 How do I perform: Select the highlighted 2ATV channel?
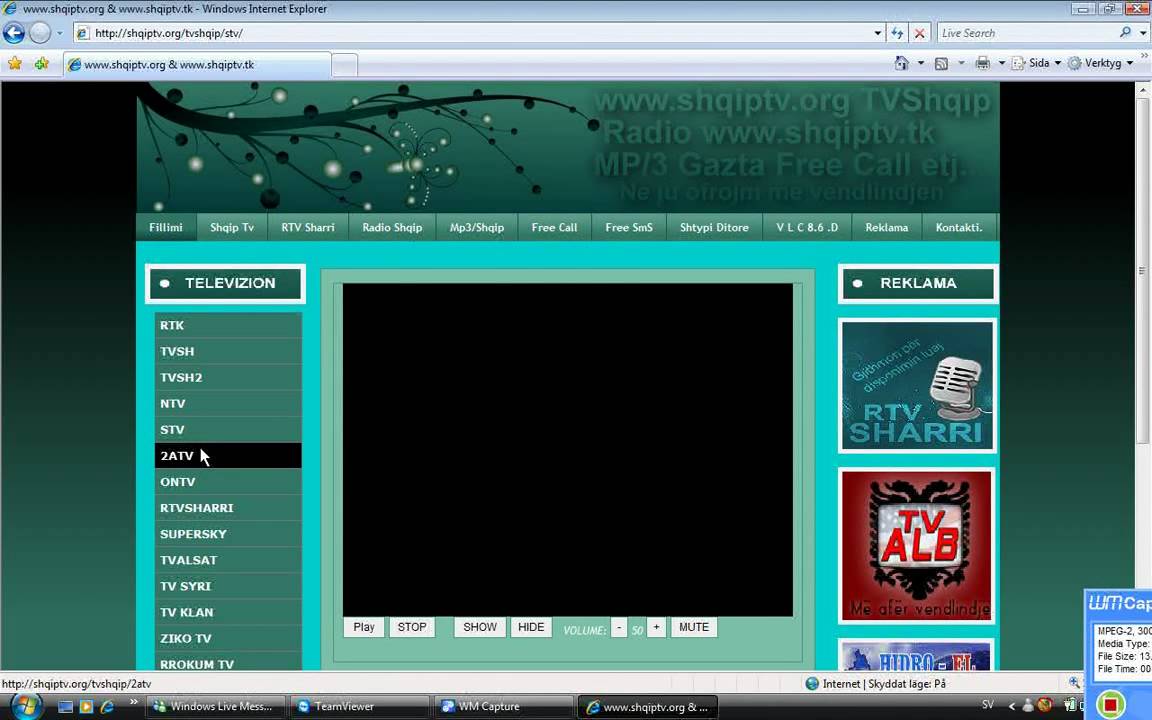[228, 456]
